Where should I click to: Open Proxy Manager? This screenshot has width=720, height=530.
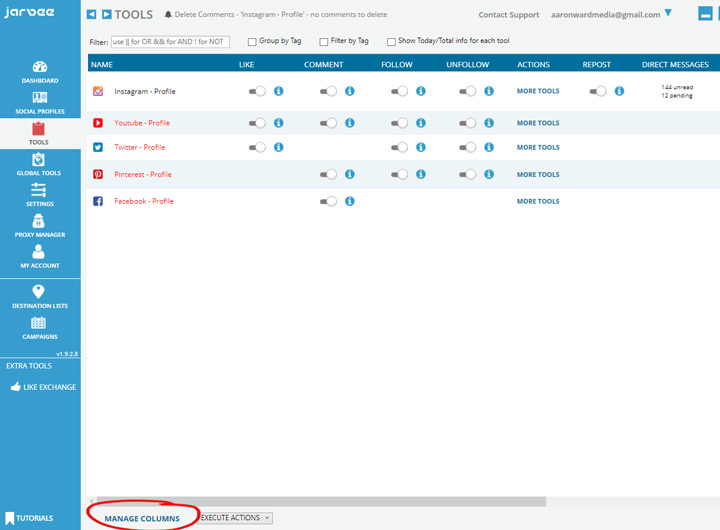(x=39, y=226)
